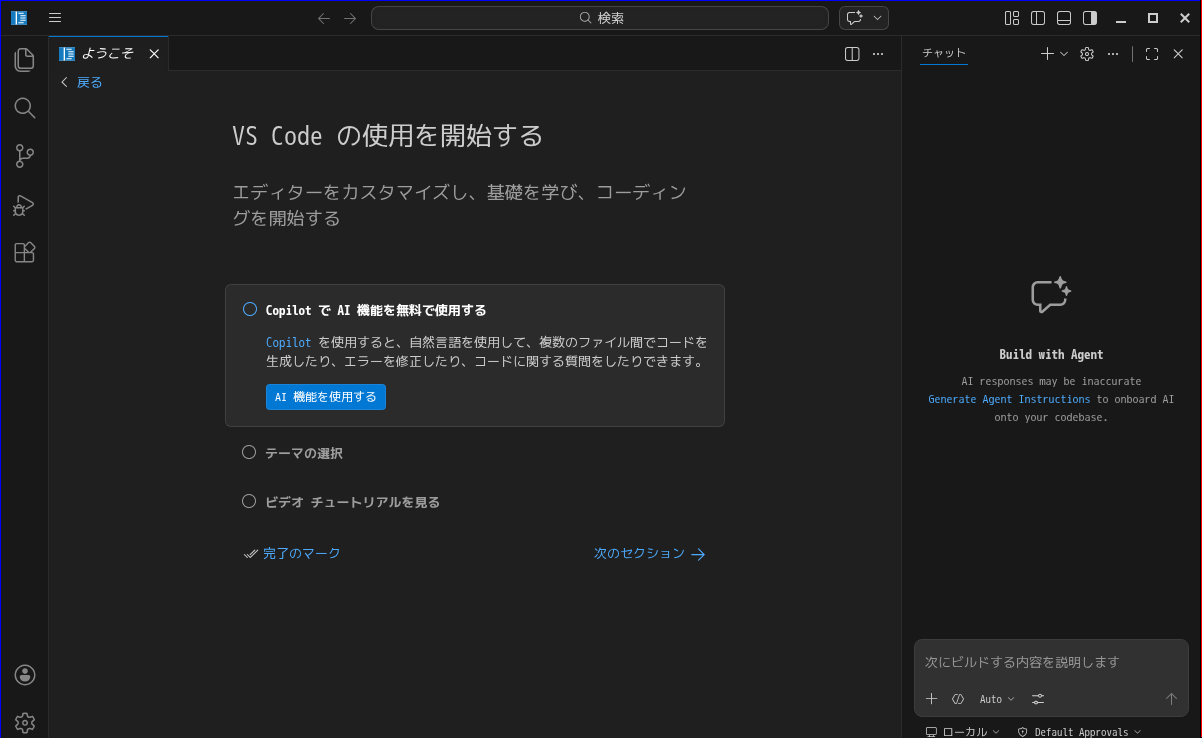Open the hamburger application menu
Image resolution: width=1202 pixels, height=738 pixels.
(x=55, y=18)
